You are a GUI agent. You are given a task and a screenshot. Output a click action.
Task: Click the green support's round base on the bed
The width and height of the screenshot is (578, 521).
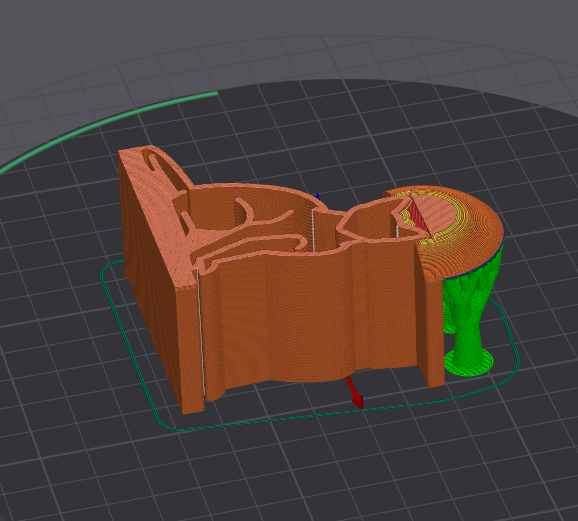coord(469,363)
